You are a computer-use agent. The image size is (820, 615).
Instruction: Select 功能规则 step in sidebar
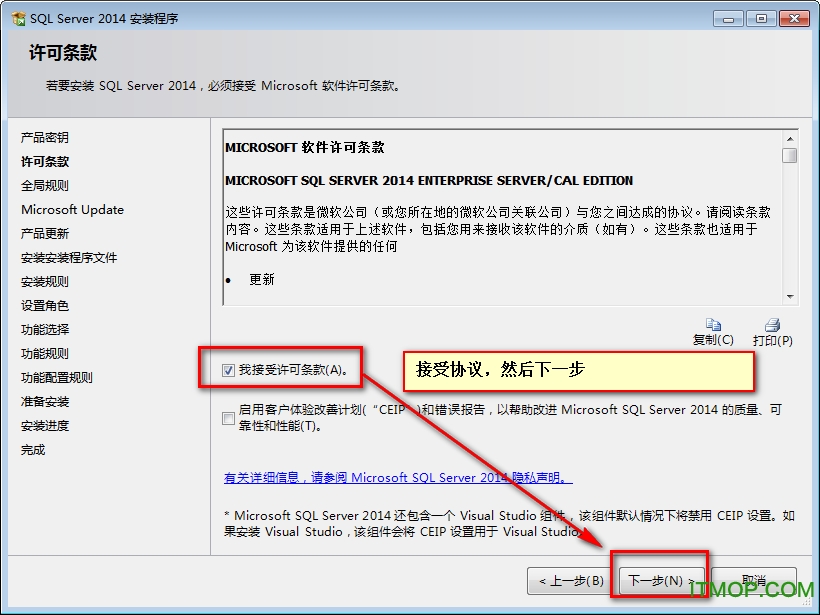[45, 354]
